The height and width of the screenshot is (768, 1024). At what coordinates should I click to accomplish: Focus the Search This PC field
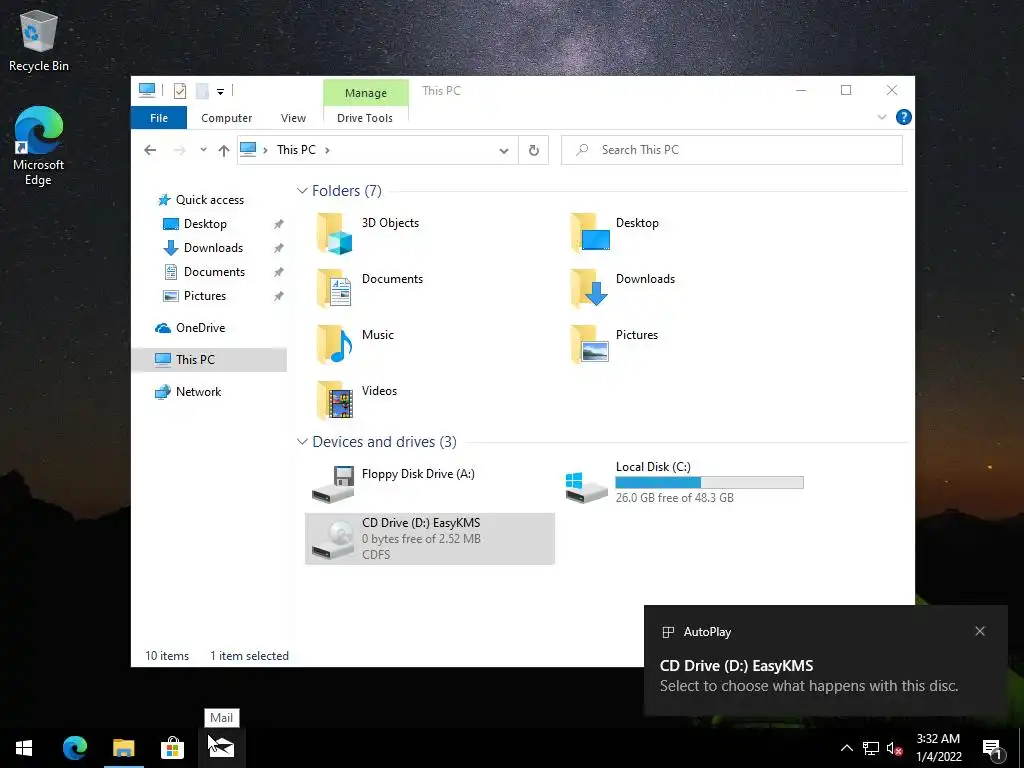click(x=731, y=150)
